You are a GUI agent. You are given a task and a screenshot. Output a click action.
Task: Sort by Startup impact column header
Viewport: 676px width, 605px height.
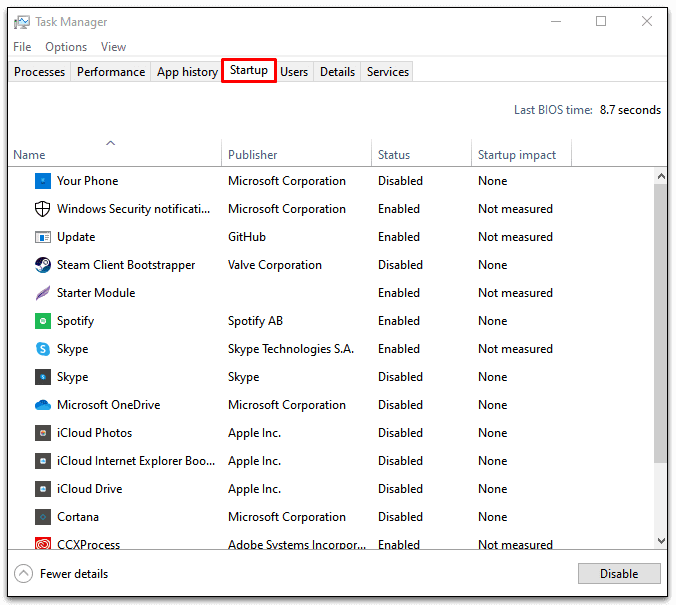click(517, 155)
